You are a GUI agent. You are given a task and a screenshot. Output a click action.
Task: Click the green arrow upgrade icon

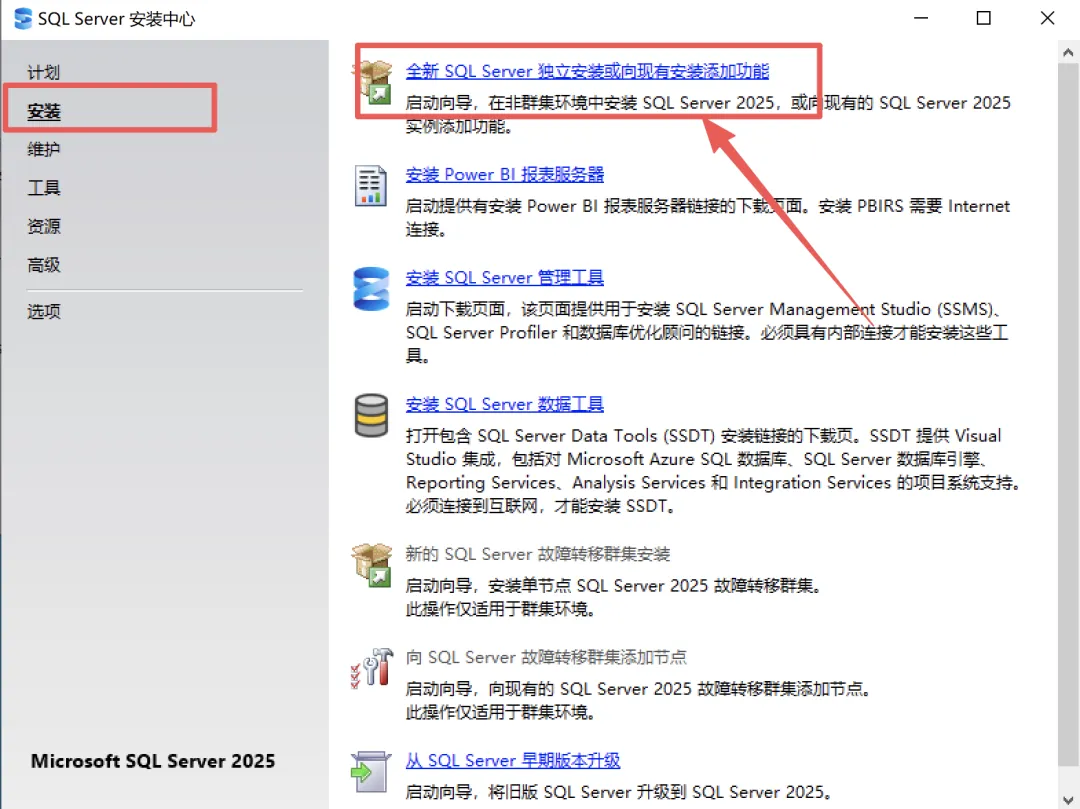pyautogui.click(x=371, y=771)
